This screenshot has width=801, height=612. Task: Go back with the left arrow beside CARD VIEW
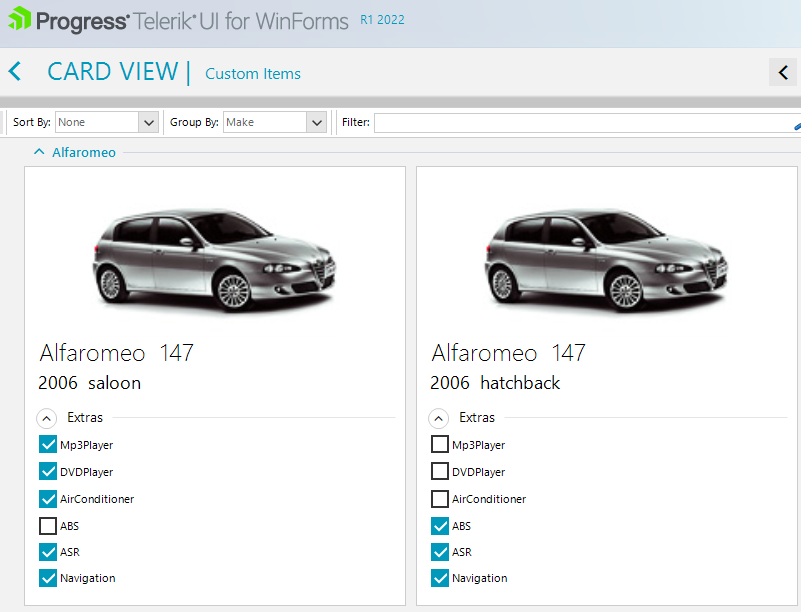point(15,71)
